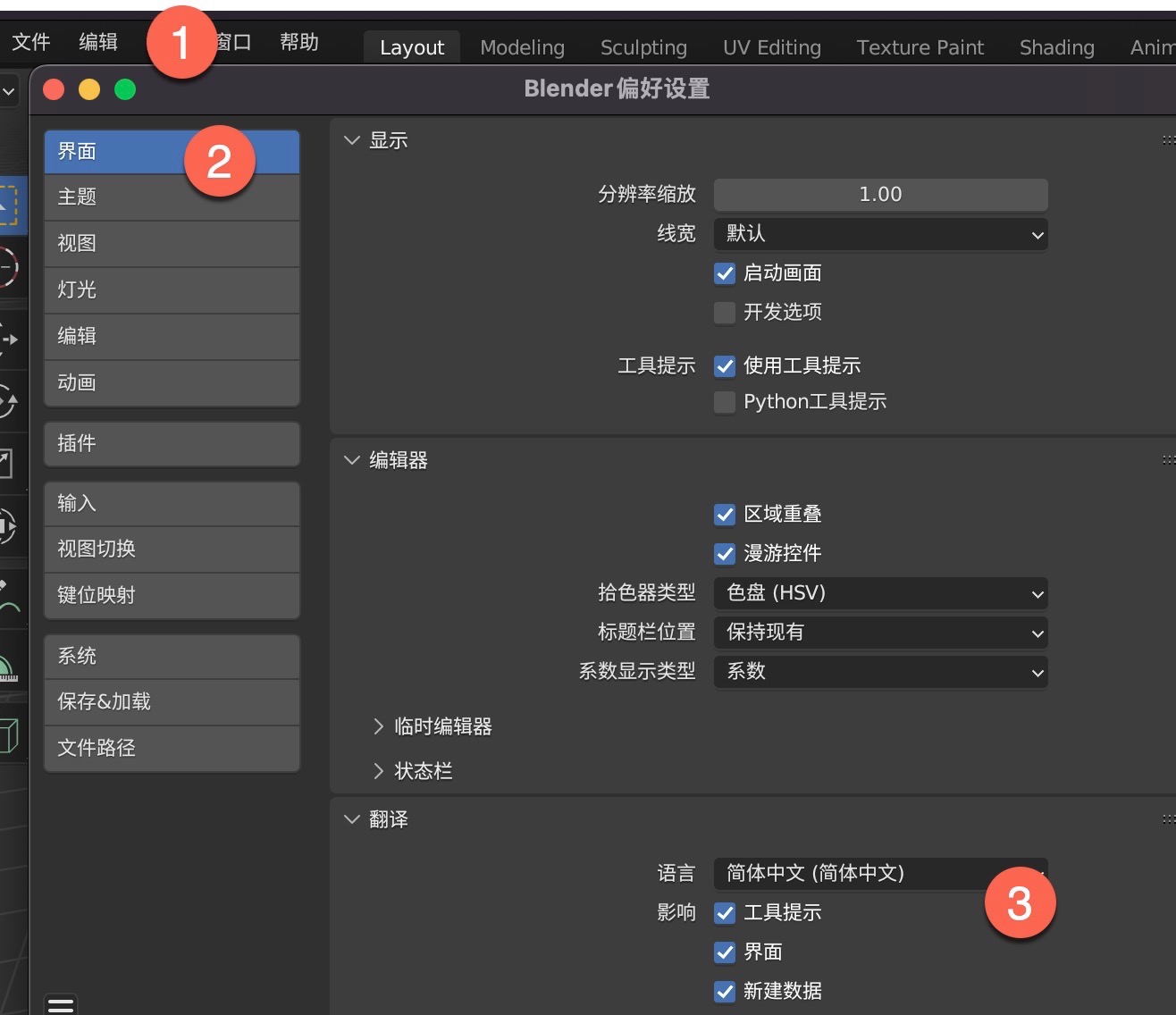Open the 文件路径 preferences section
The width and height of the screenshot is (1176, 1015).
click(172, 749)
